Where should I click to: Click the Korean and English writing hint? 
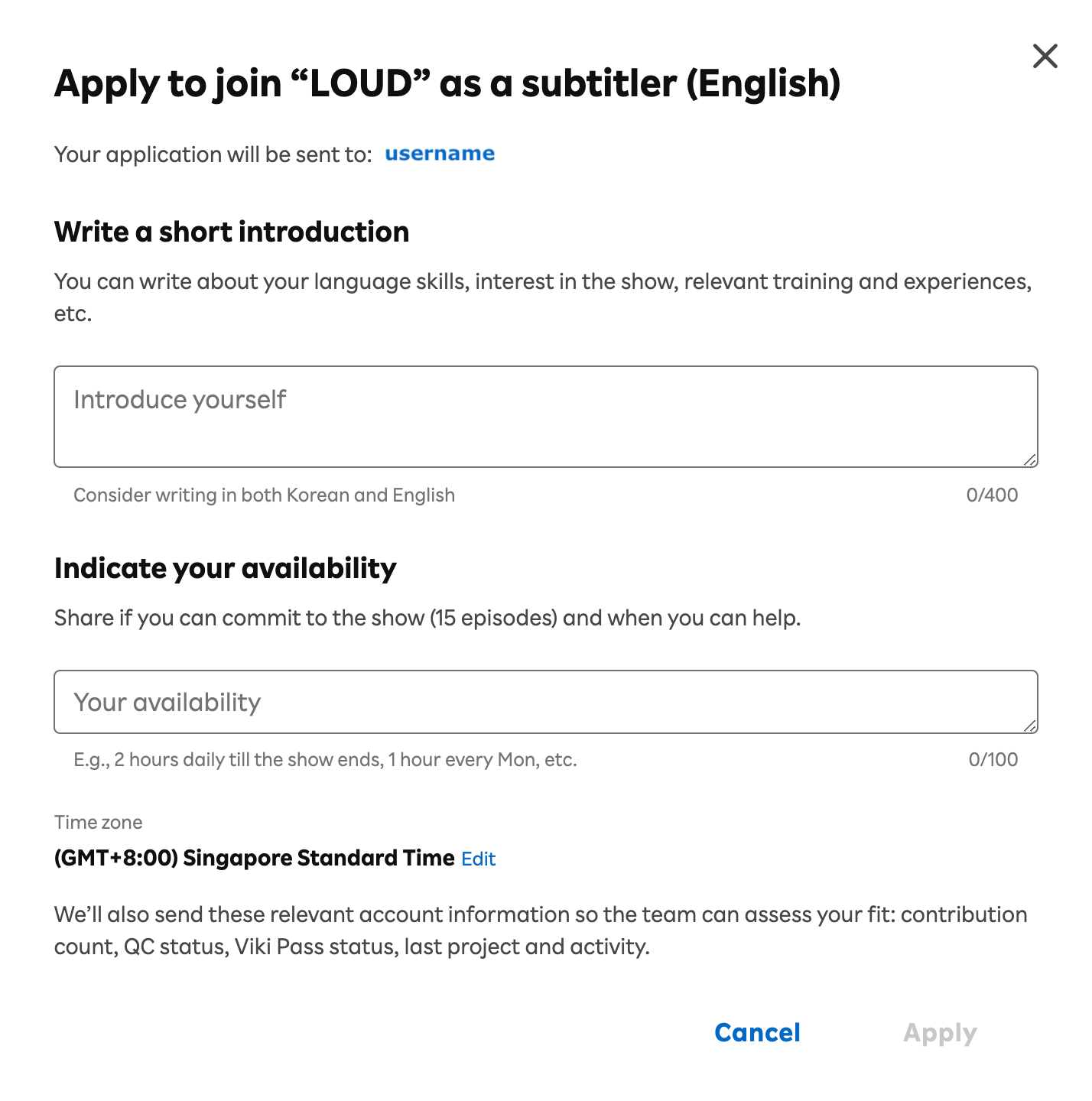[264, 495]
